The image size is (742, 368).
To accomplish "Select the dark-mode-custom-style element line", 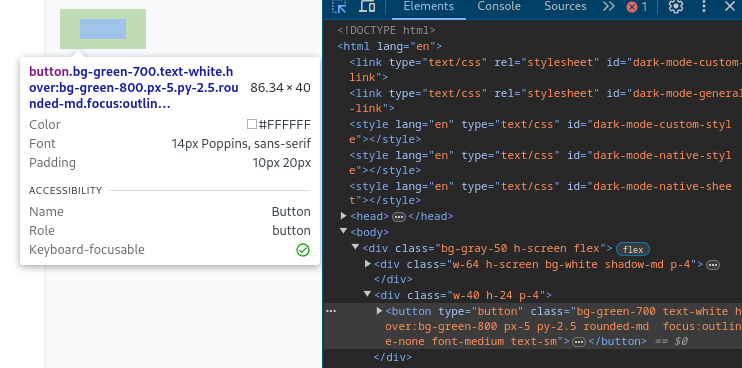I will (x=540, y=132).
